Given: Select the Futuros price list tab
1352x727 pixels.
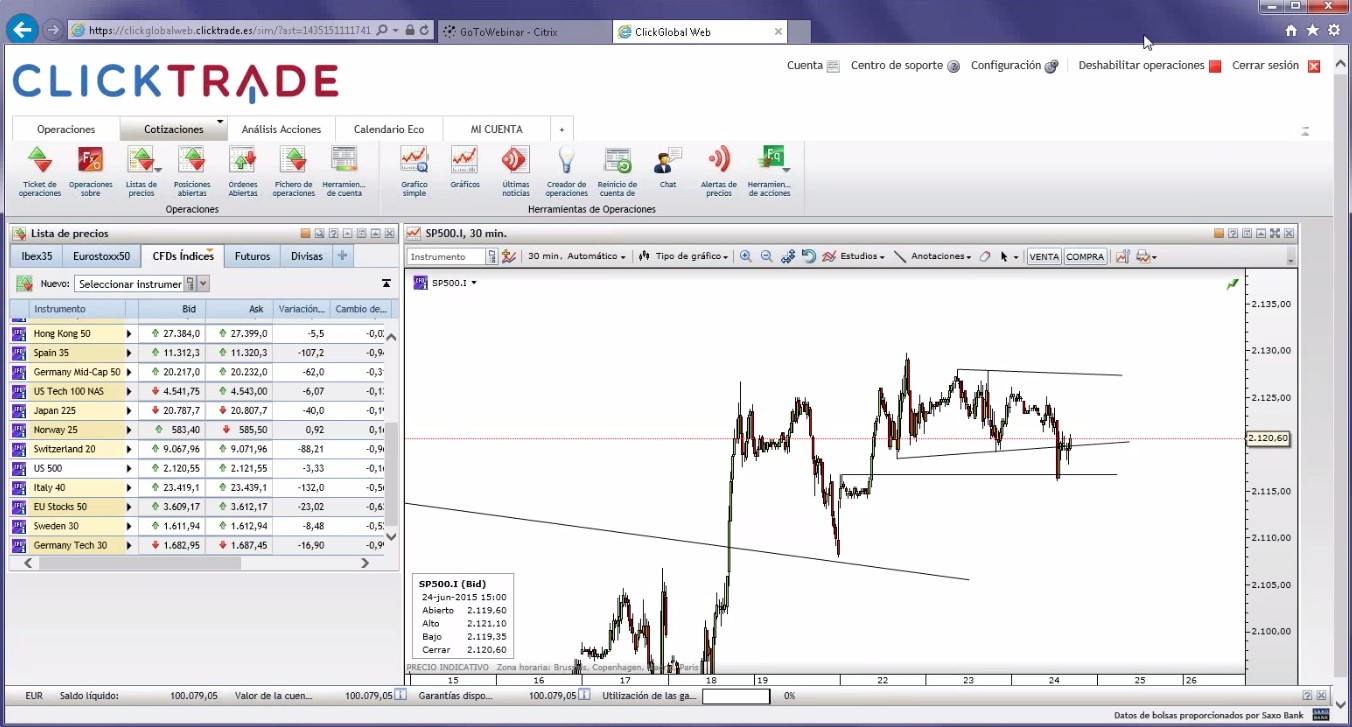Looking at the screenshot, I should pyautogui.click(x=253, y=256).
